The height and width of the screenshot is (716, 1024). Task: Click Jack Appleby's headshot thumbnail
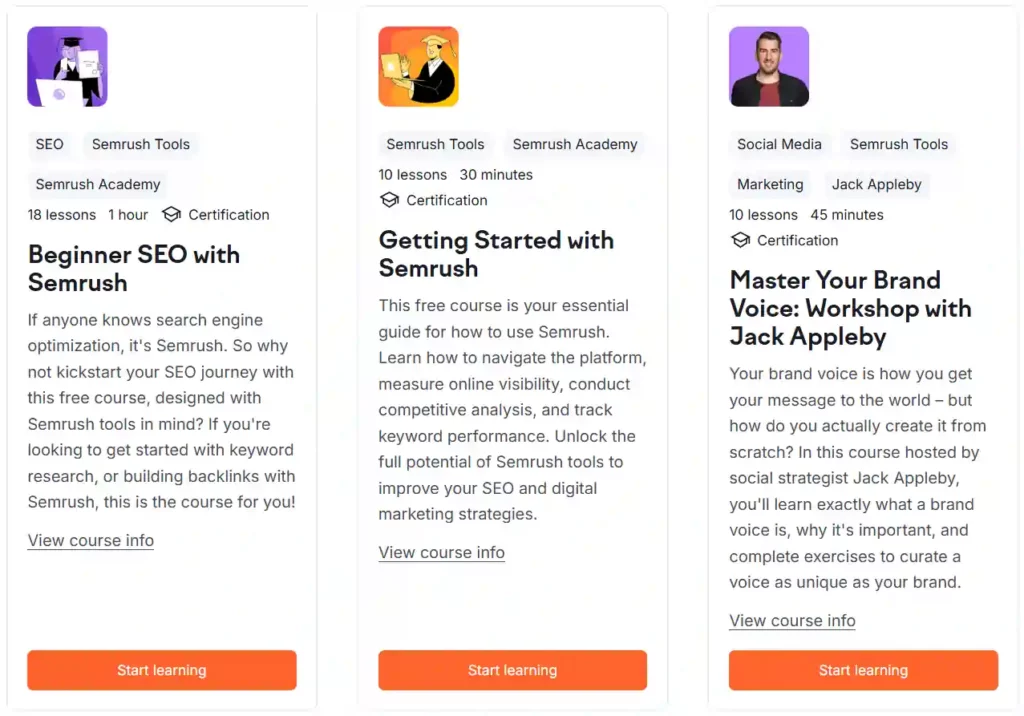point(768,66)
